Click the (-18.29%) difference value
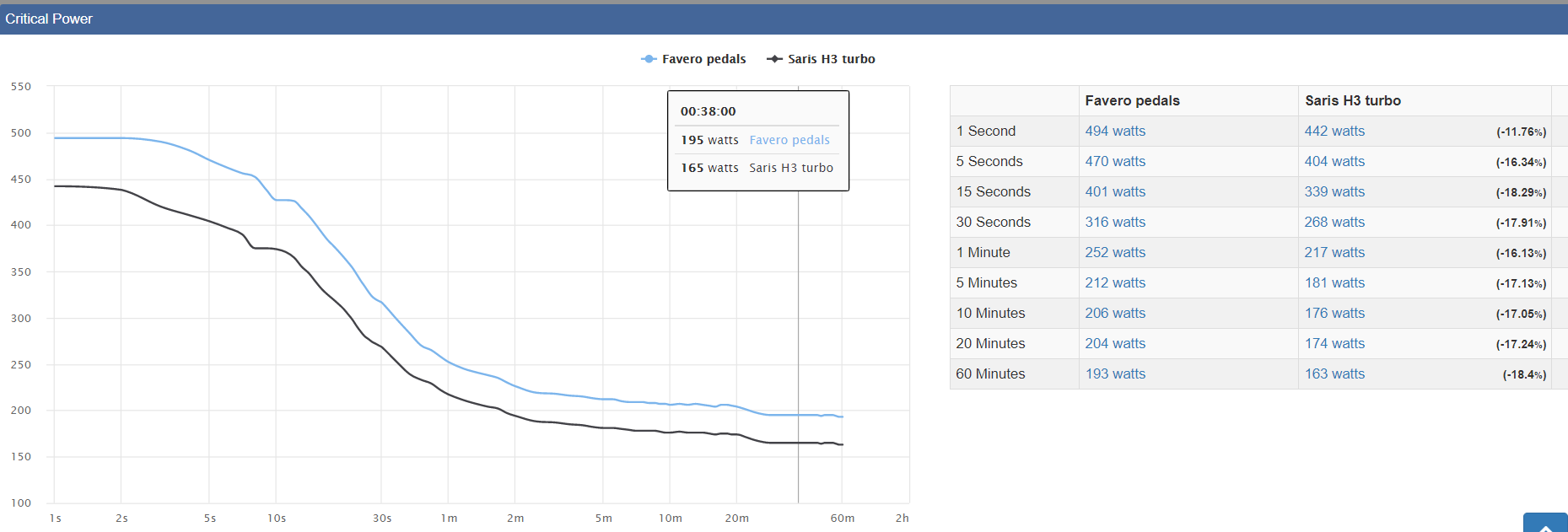 (x=1522, y=192)
